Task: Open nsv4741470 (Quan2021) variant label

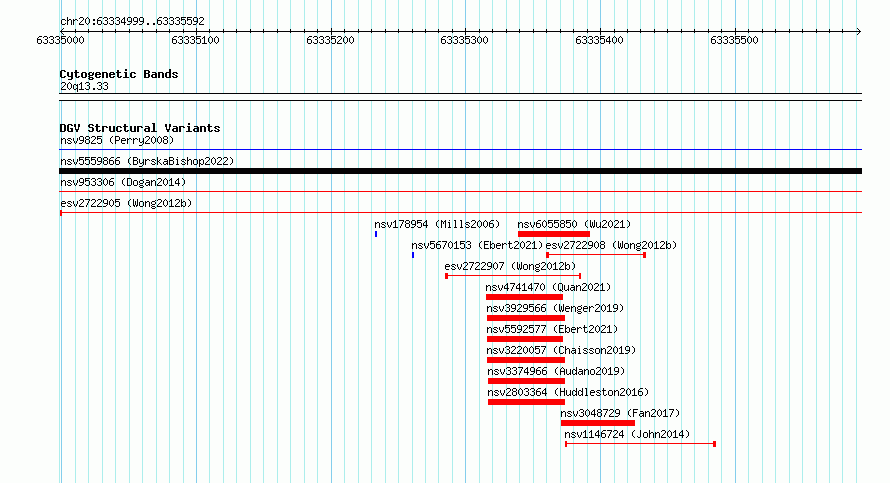Action: 548,287
